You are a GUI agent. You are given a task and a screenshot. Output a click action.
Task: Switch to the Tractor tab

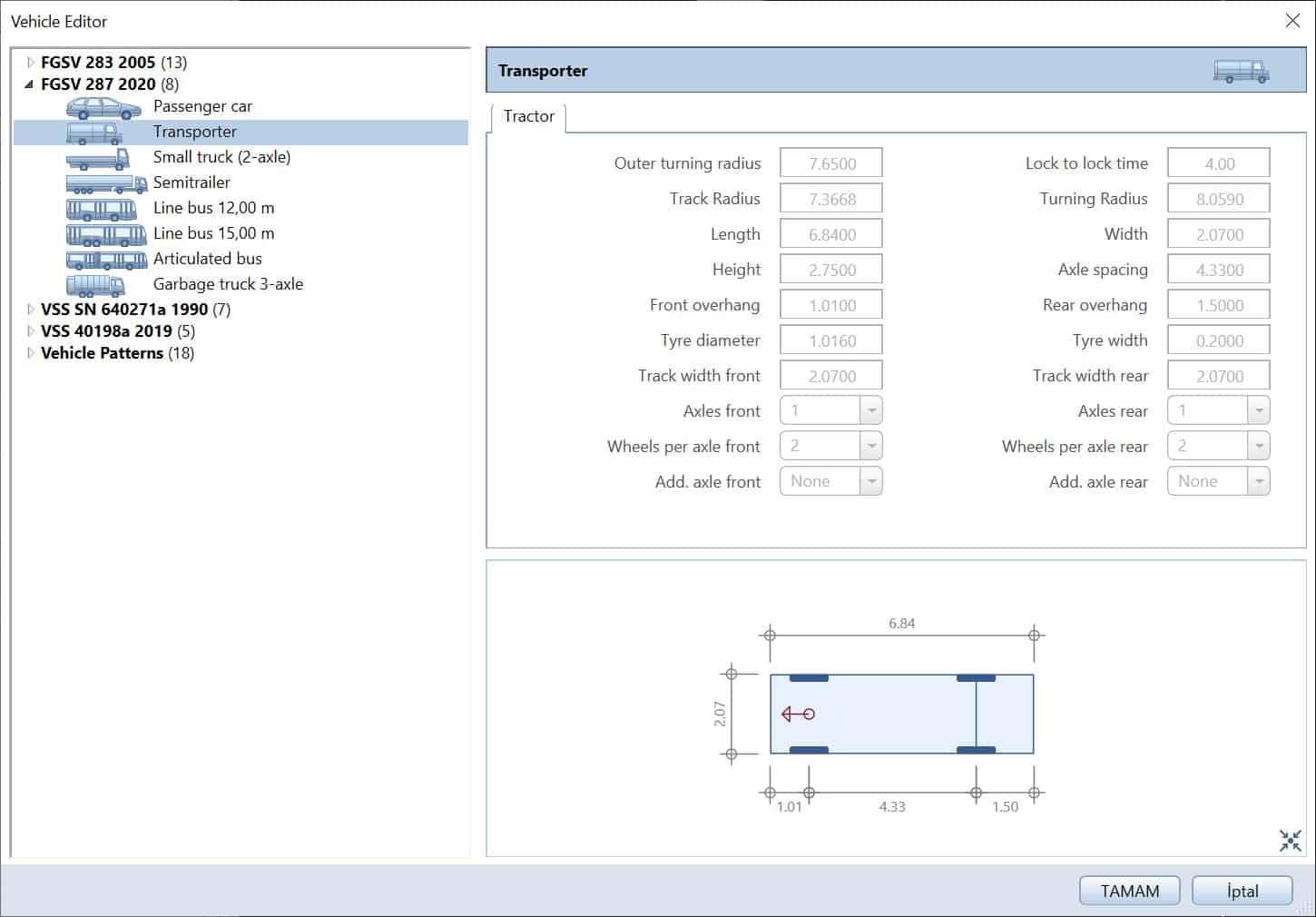point(528,116)
